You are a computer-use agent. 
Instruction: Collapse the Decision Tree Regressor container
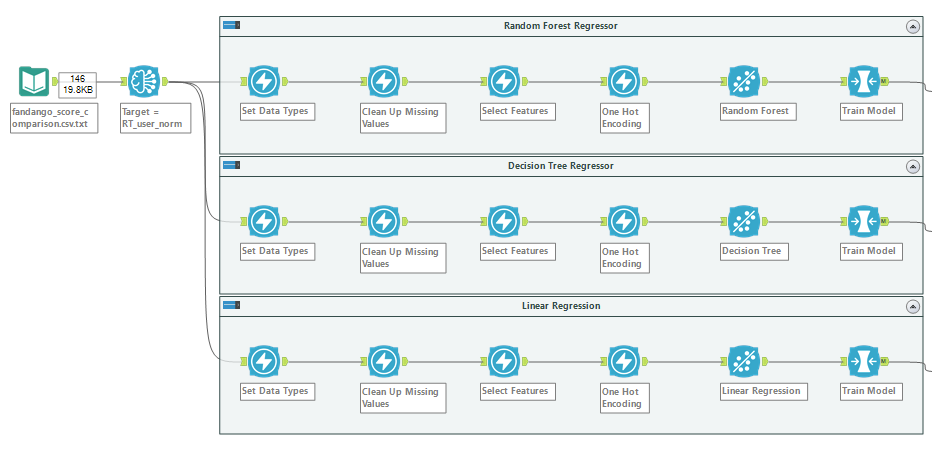pyautogui.click(x=912, y=167)
